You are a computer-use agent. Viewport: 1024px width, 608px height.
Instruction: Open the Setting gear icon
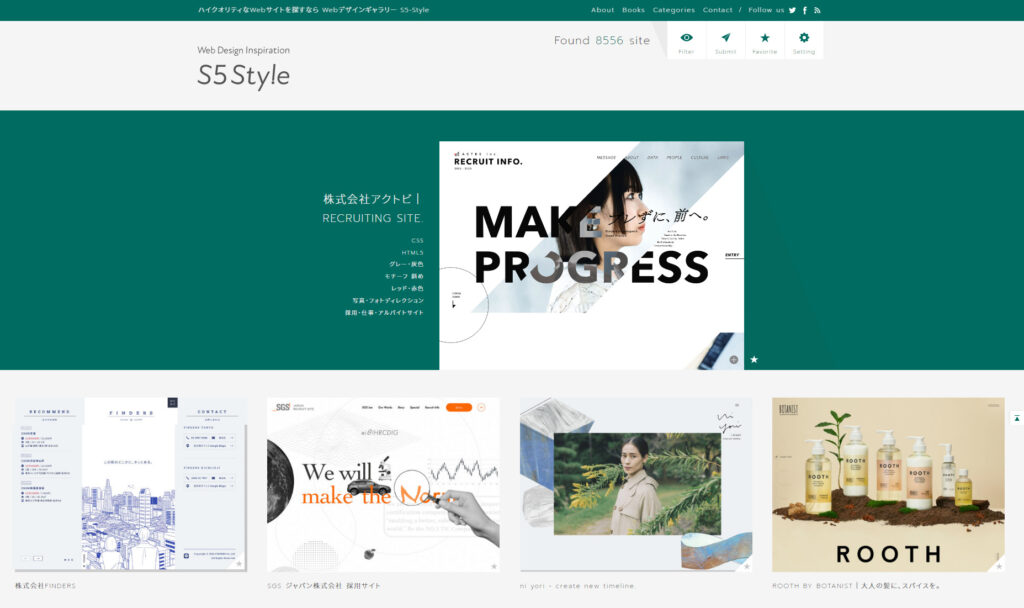[804, 41]
